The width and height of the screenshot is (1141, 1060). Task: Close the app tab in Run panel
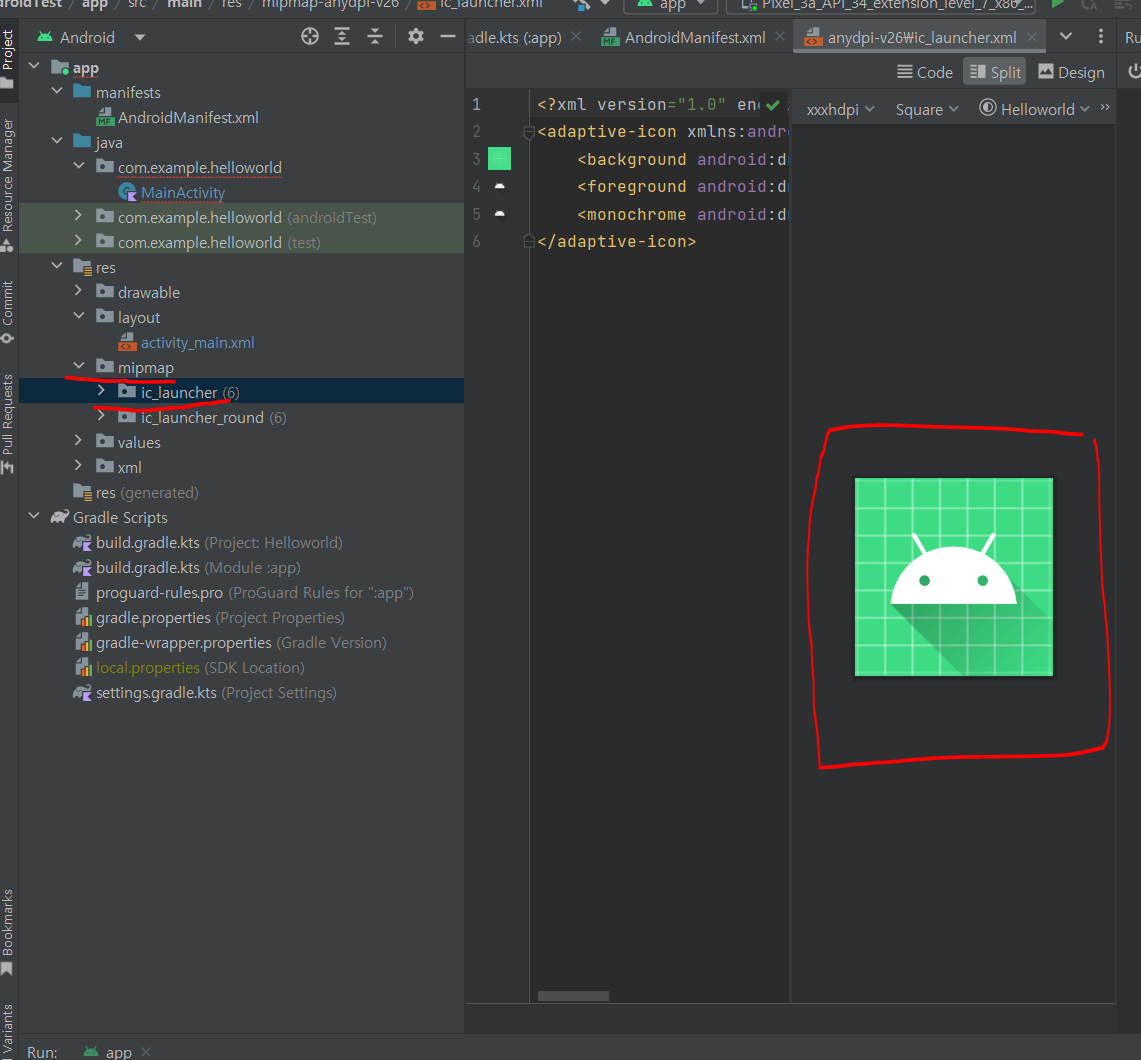tap(146, 1052)
